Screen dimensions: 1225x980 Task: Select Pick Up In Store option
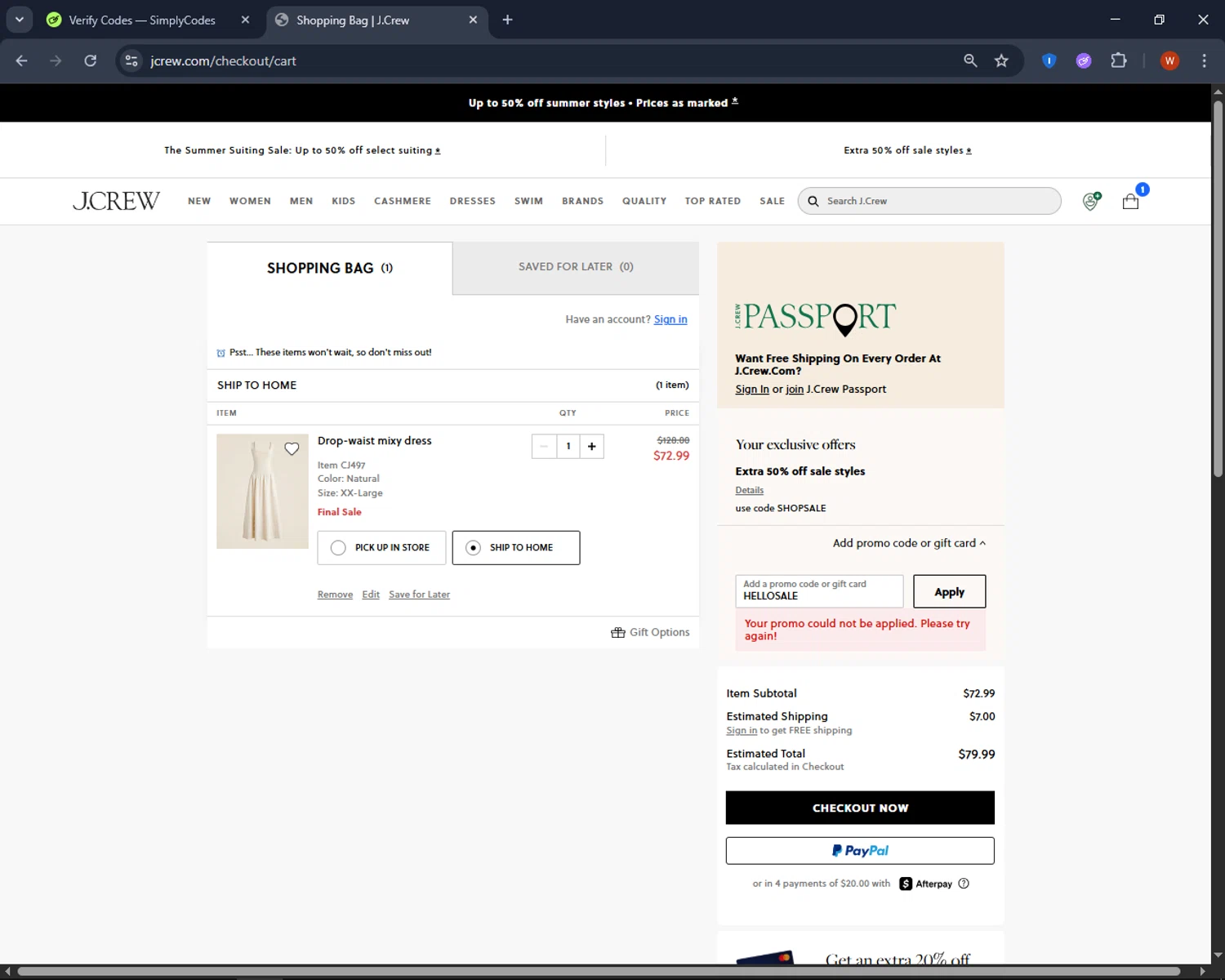point(381,548)
